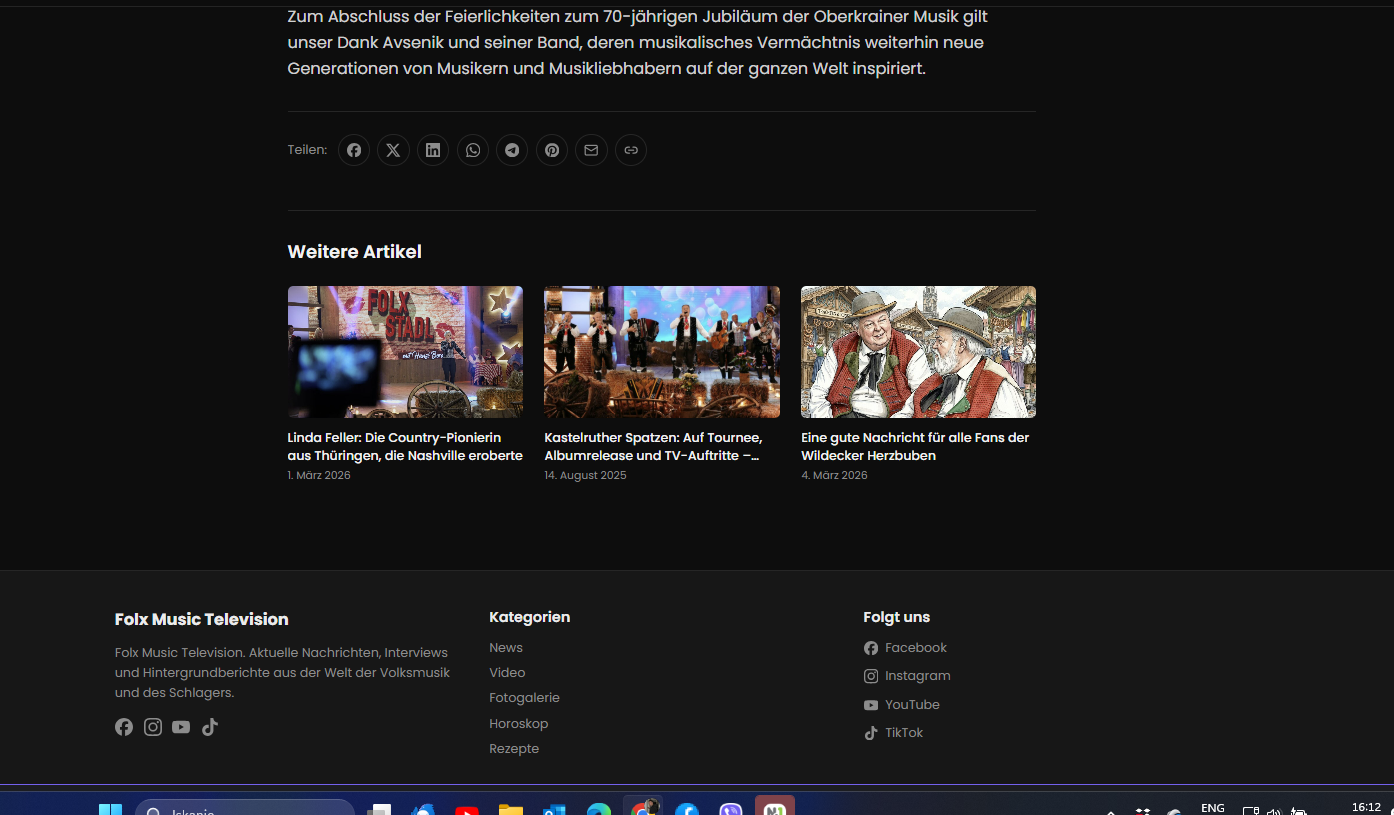Click the date '1. März 2026'
Viewport: 1394px width, 815px height.
coord(319,475)
